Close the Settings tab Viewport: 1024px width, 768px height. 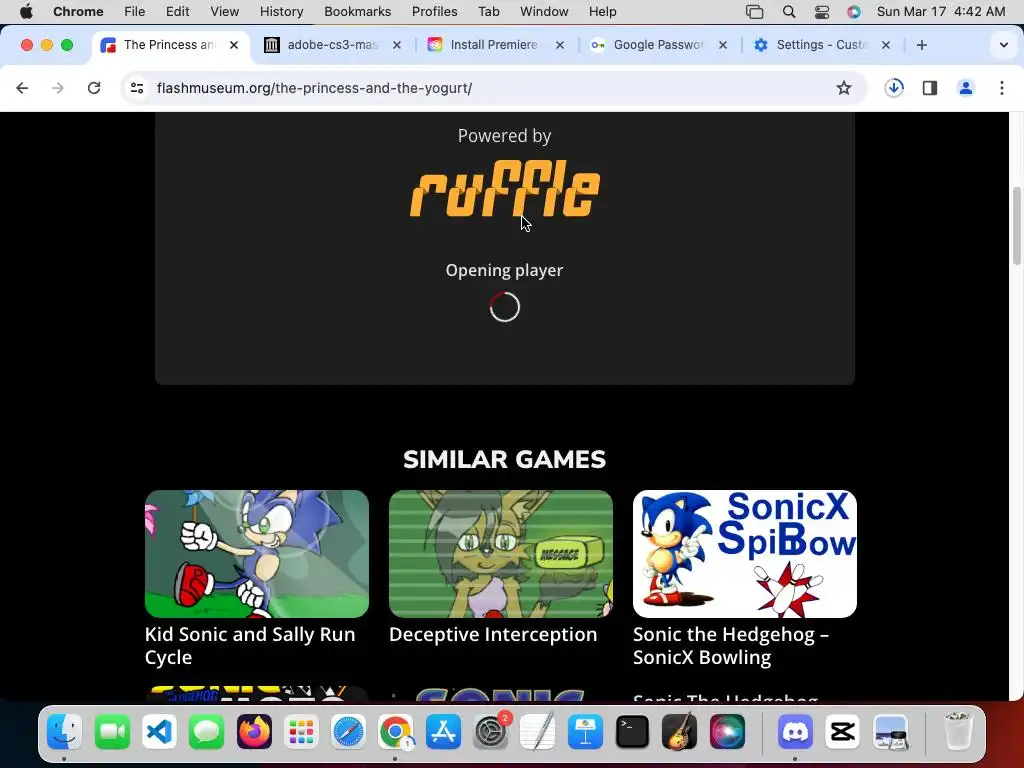click(886, 45)
